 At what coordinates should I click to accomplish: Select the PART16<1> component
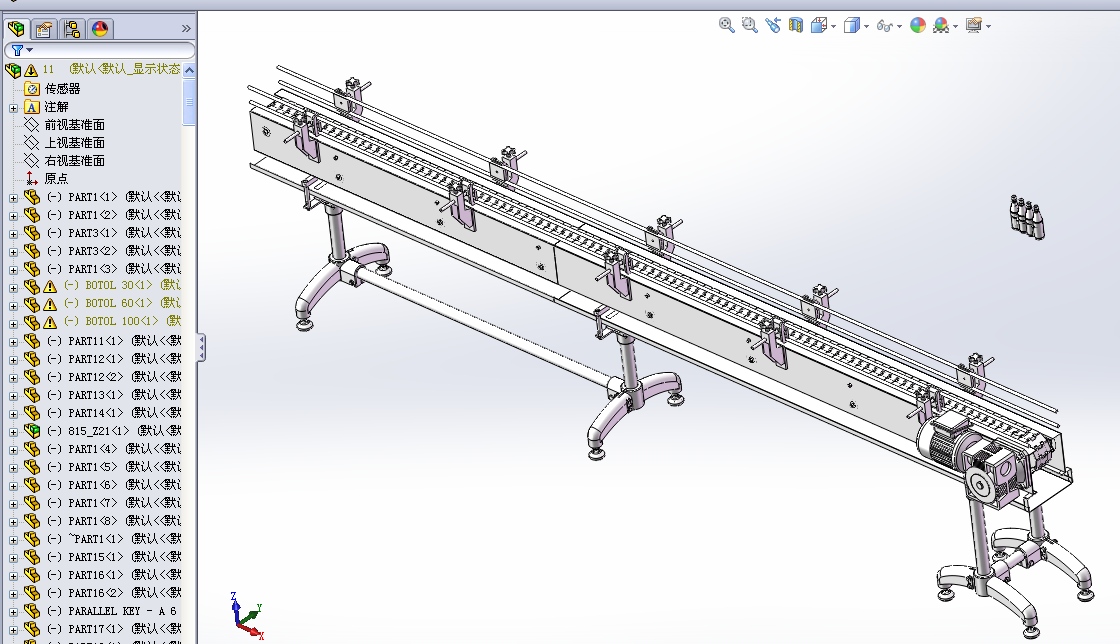tap(114, 575)
